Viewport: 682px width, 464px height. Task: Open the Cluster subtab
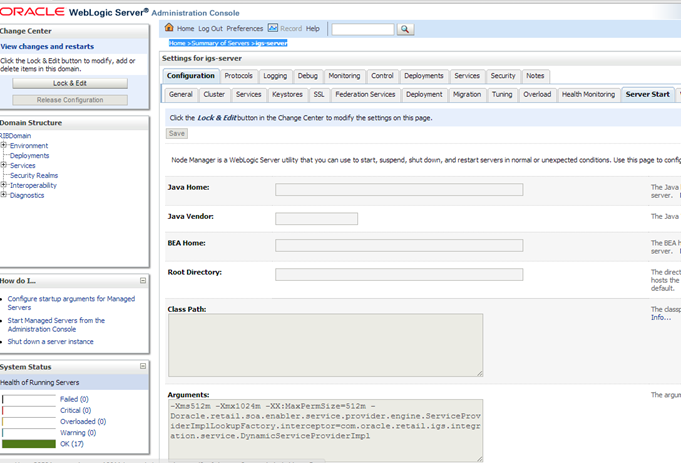(214, 94)
